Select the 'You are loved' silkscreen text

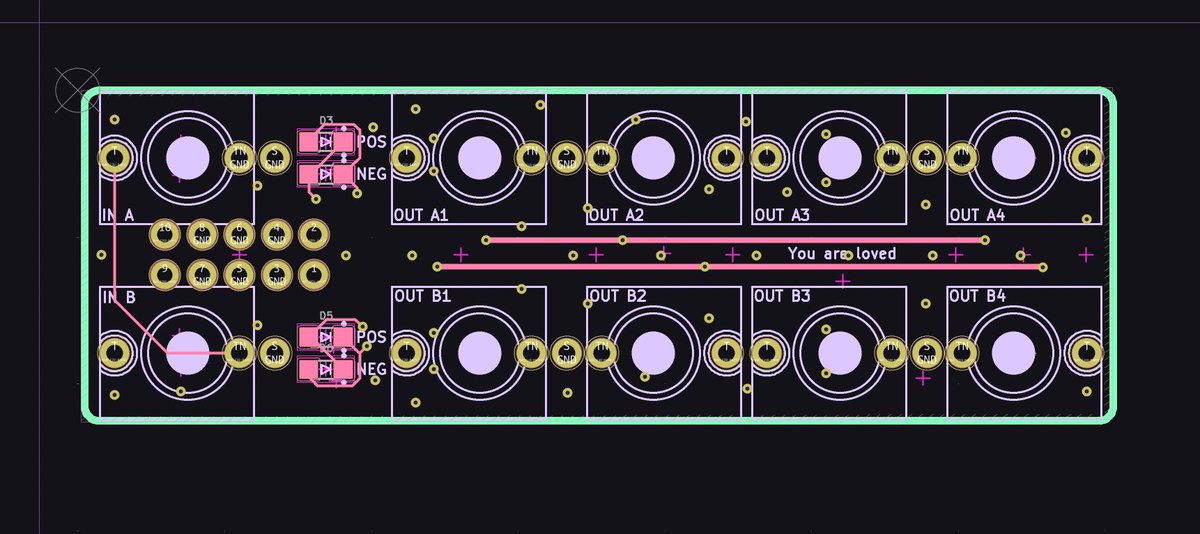point(841,254)
